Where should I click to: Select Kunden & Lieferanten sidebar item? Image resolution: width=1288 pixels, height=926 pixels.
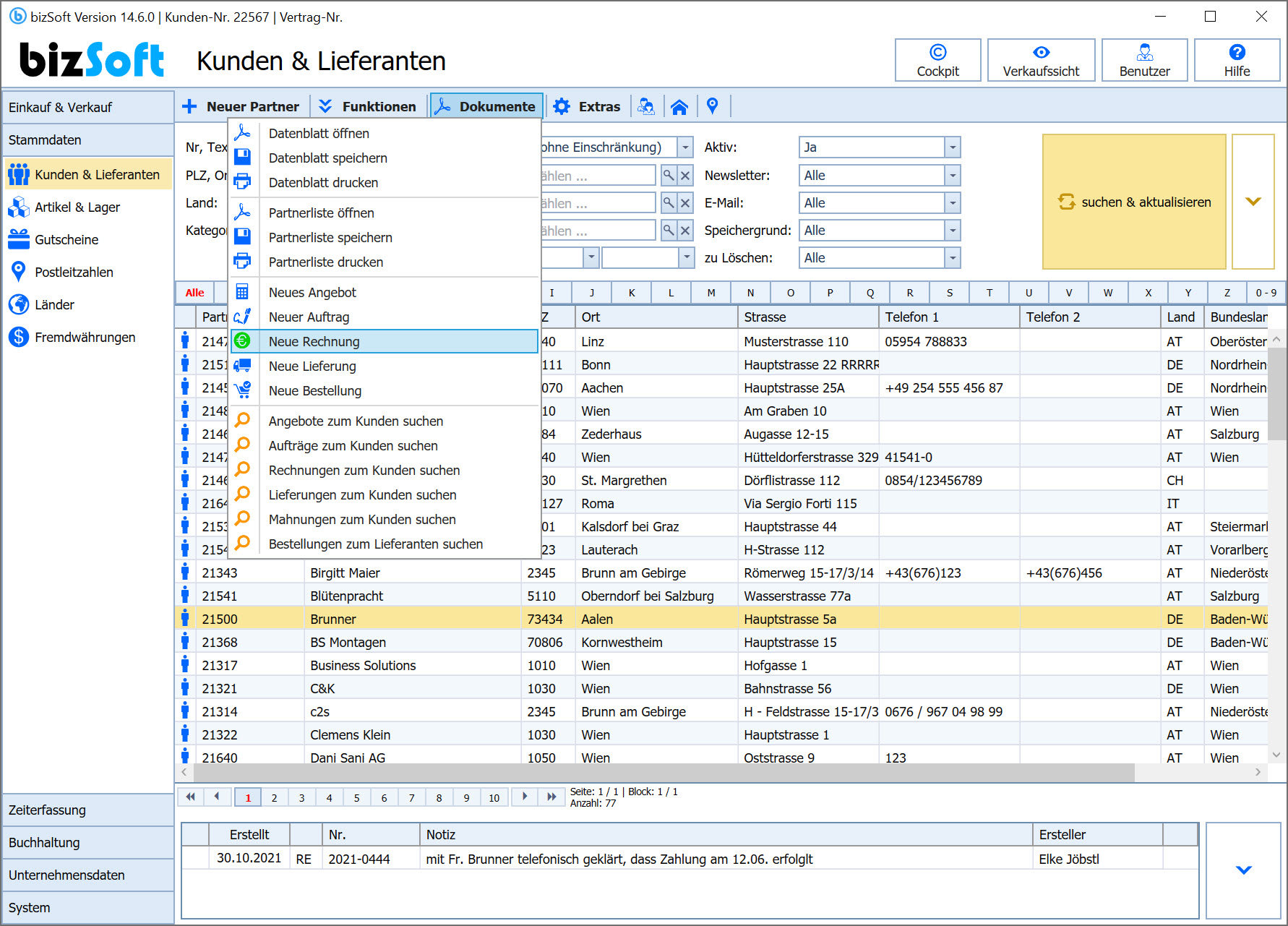(x=88, y=175)
